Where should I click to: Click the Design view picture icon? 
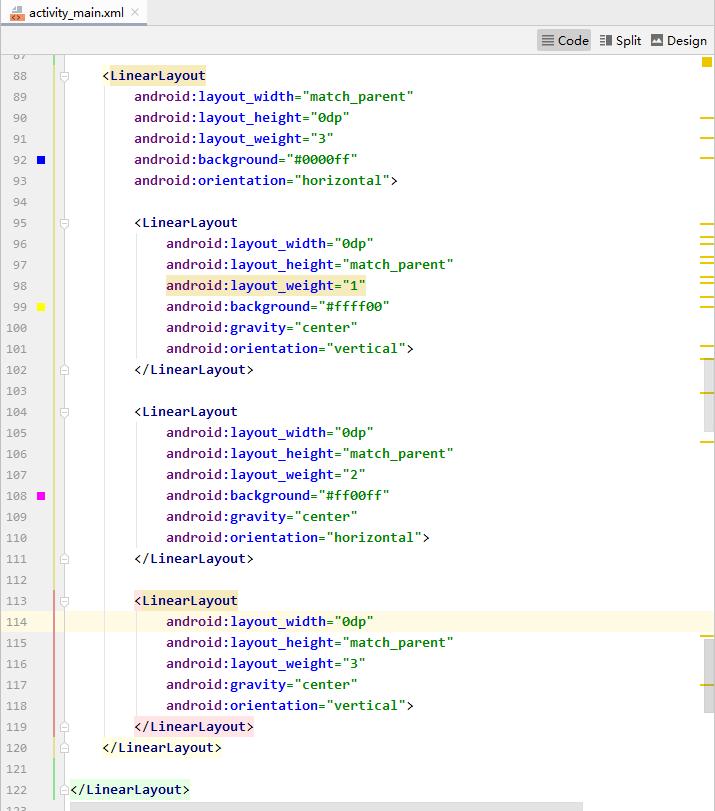(x=657, y=40)
